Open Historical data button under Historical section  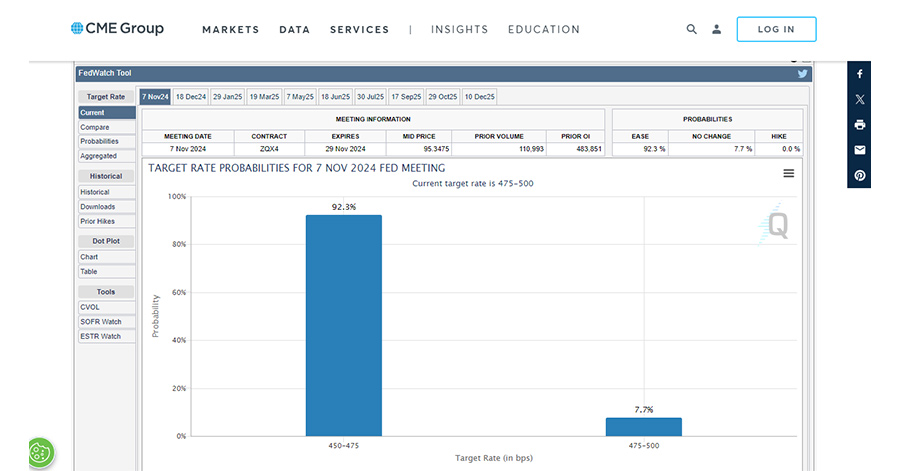pos(107,192)
